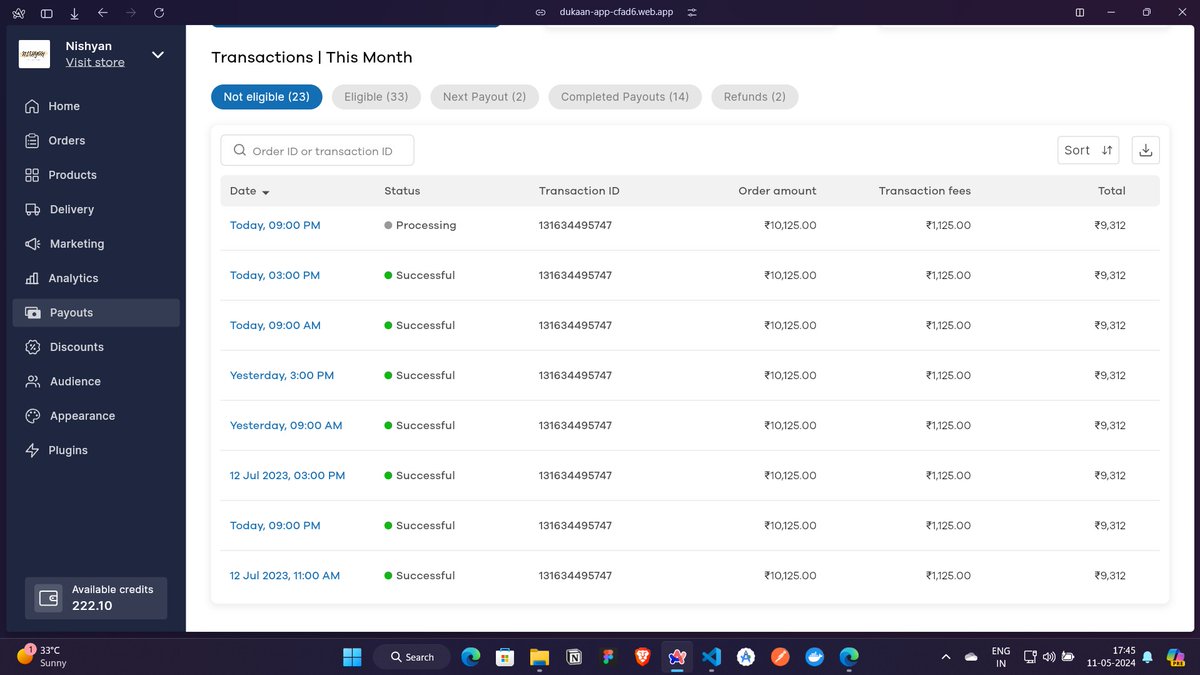Show the Refunds (2) tab
1200x675 pixels.
(x=755, y=97)
